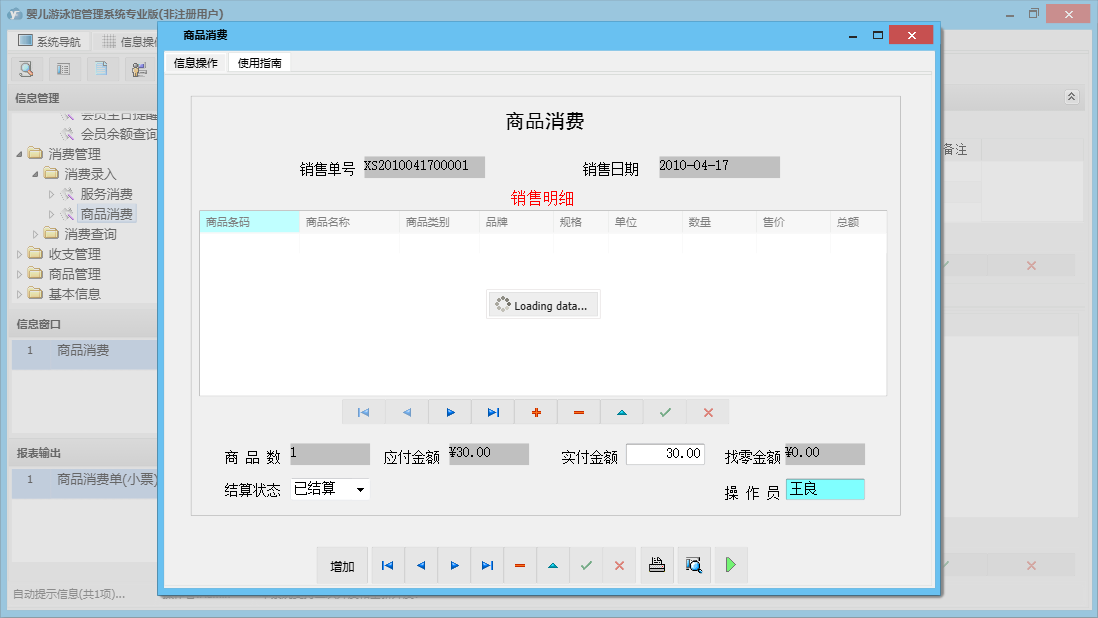Viewport: 1098px width, 618px height.
Task: Click the green run arrow at bottom right
Action: (x=730, y=565)
